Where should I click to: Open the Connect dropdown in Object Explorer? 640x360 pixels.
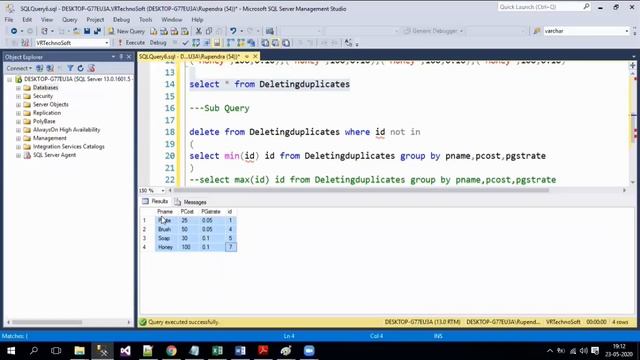(x=19, y=68)
